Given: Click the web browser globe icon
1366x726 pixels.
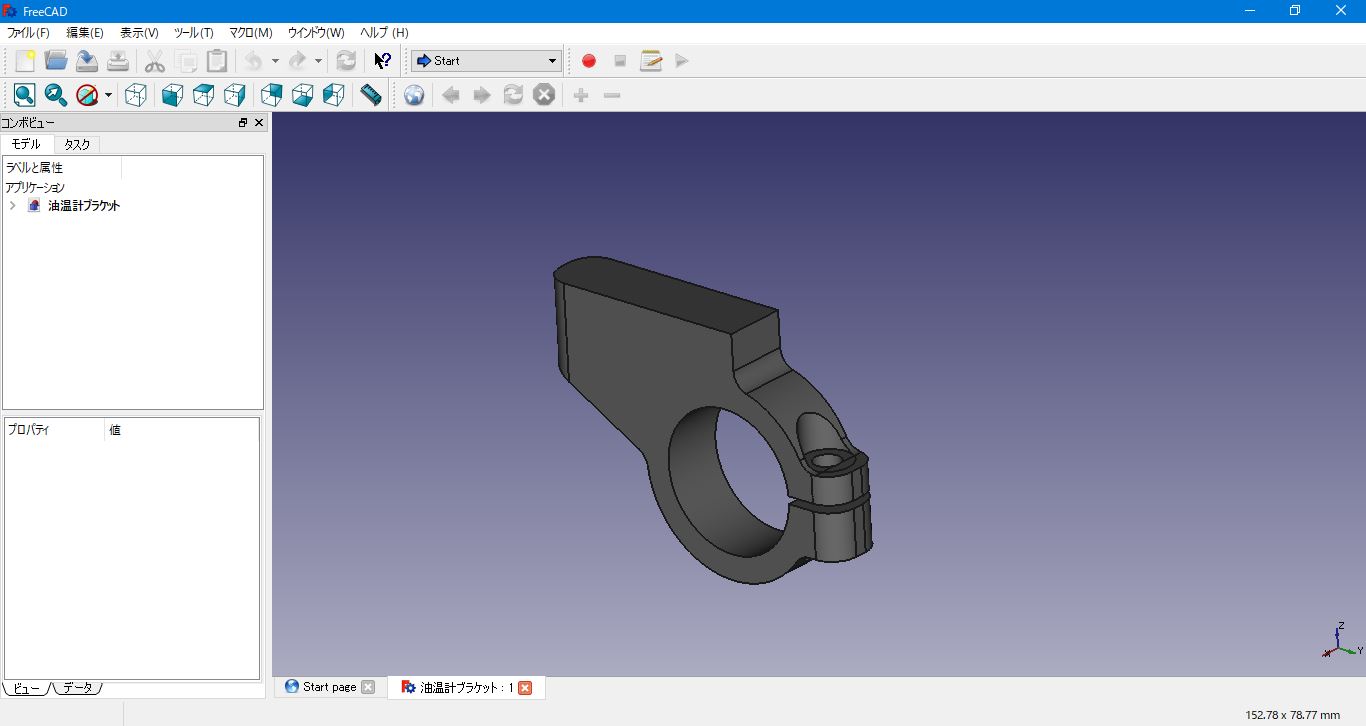Looking at the screenshot, I should pyautogui.click(x=414, y=95).
